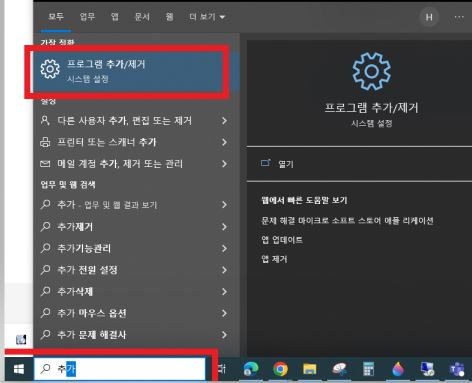Click the magnifier icon in the taskbar search box
Screen dimensions: 472x383
tap(45, 369)
